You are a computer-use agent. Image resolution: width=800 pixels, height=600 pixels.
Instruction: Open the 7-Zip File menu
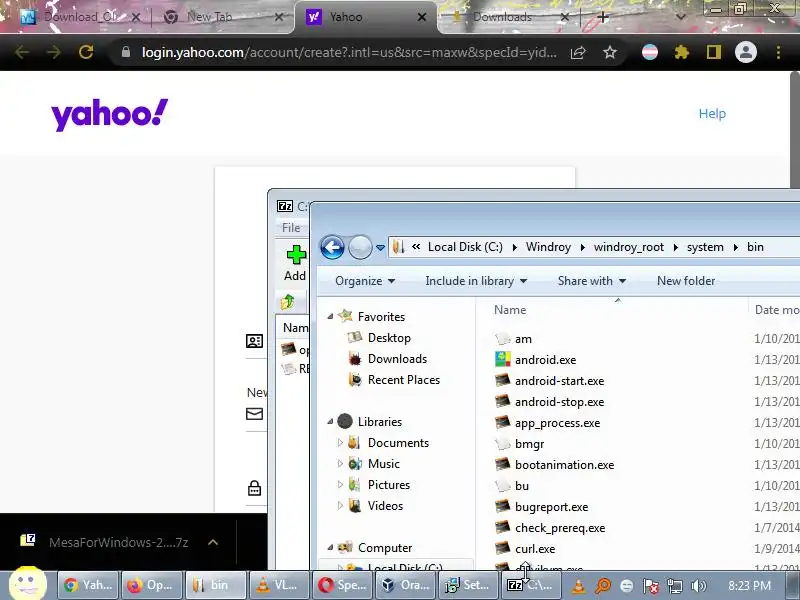(291, 228)
